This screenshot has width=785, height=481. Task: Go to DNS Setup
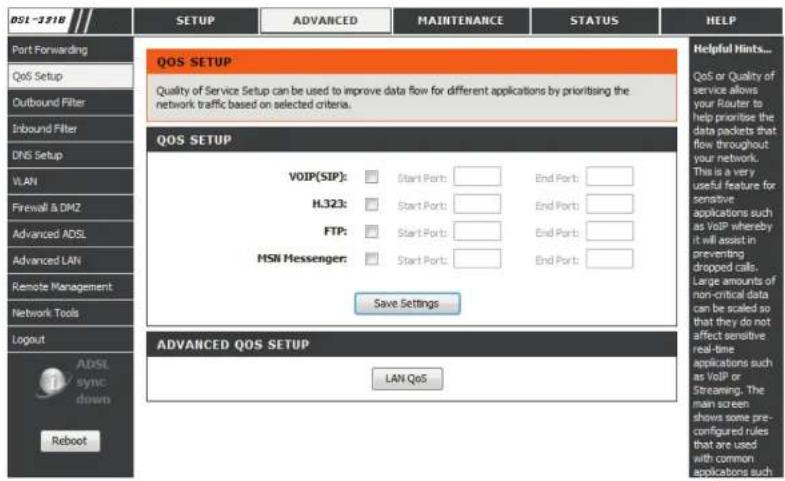71,155
